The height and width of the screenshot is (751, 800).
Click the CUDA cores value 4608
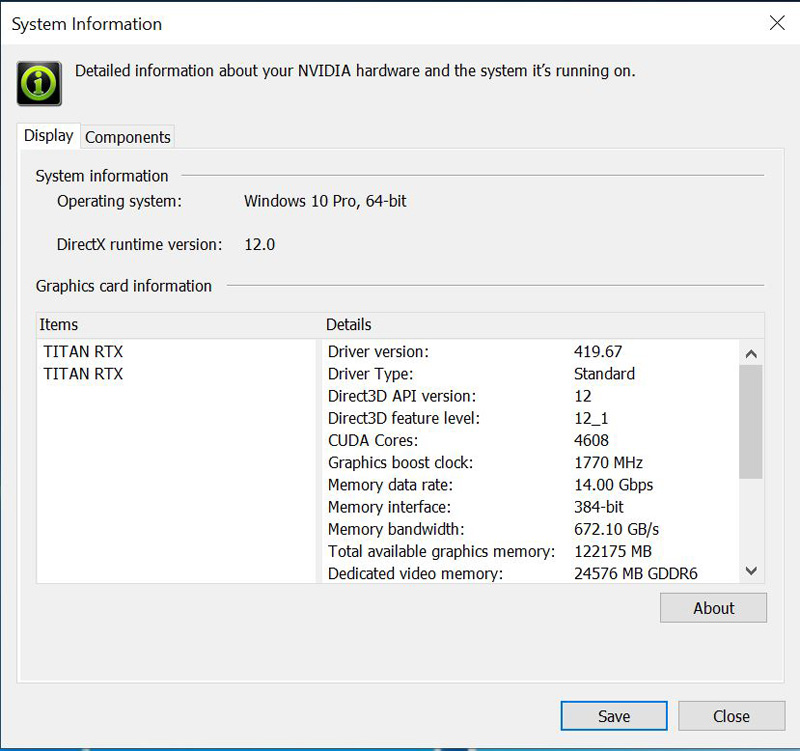[x=591, y=440]
